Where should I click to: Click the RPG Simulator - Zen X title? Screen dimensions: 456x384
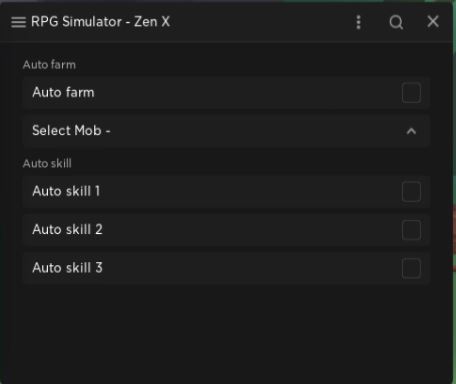(100, 22)
